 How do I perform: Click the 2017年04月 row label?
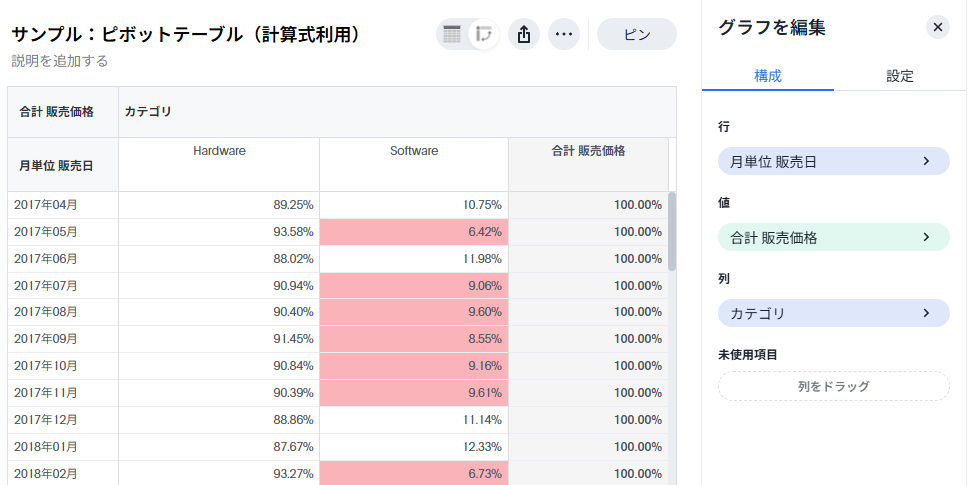(45, 205)
